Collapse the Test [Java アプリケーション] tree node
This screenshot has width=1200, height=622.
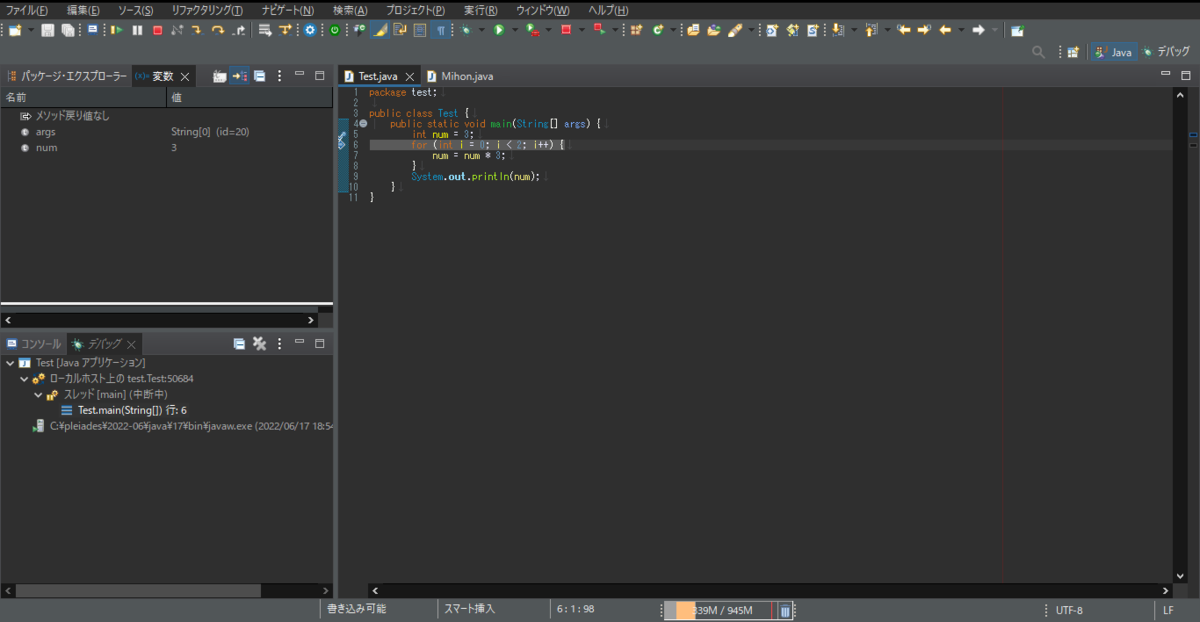coord(10,363)
